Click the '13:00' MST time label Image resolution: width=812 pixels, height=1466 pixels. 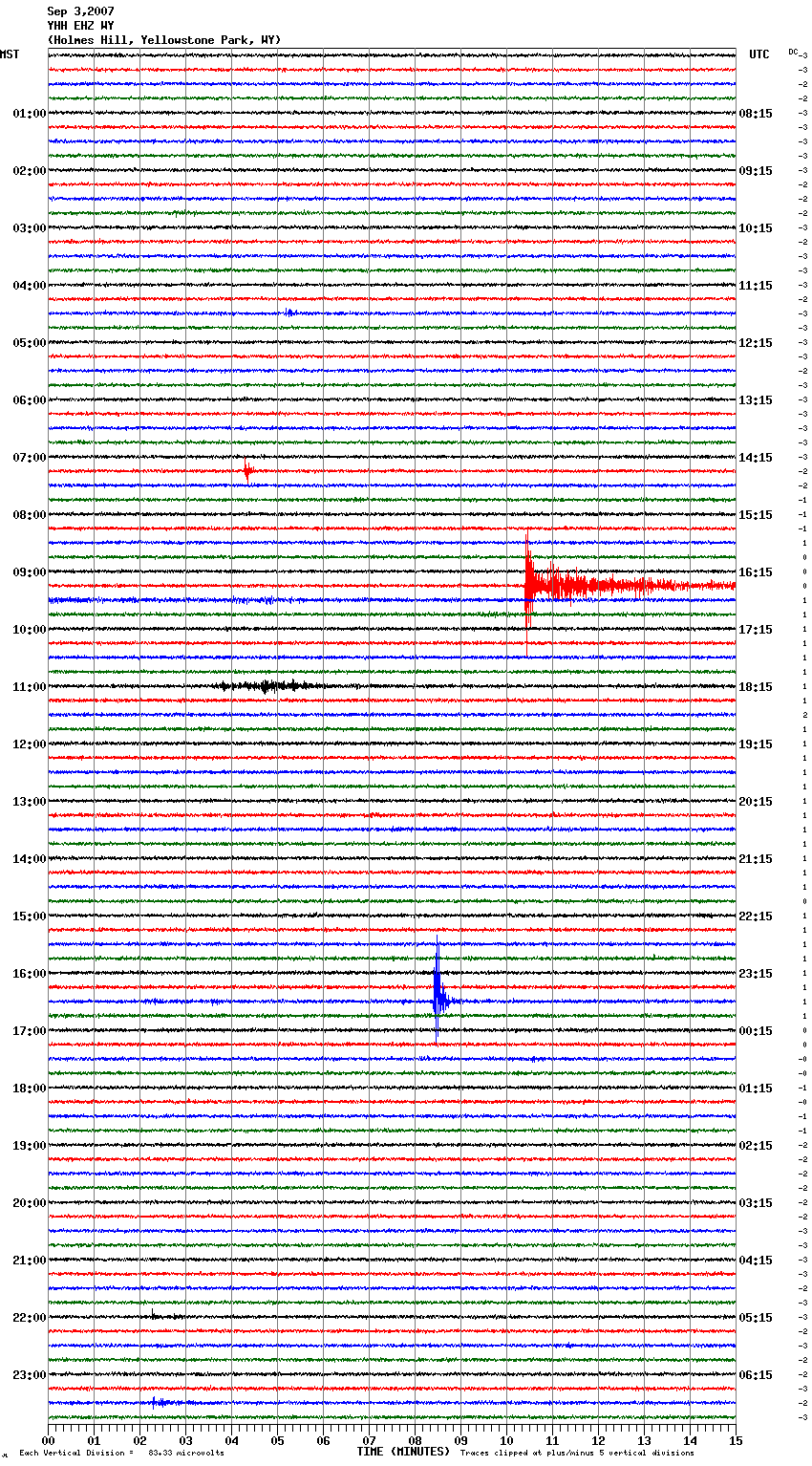(30, 802)
